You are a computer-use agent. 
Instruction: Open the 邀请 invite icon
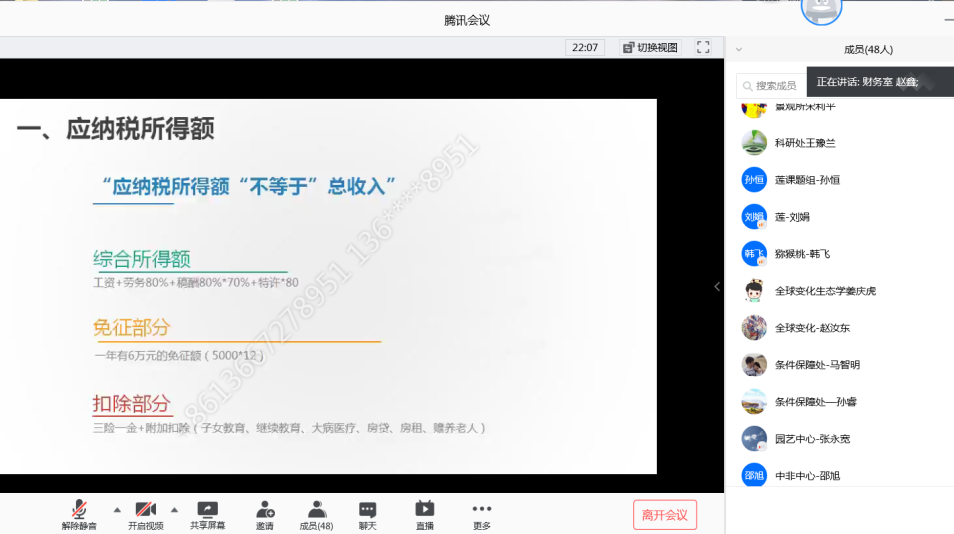[x=264, y=514]
